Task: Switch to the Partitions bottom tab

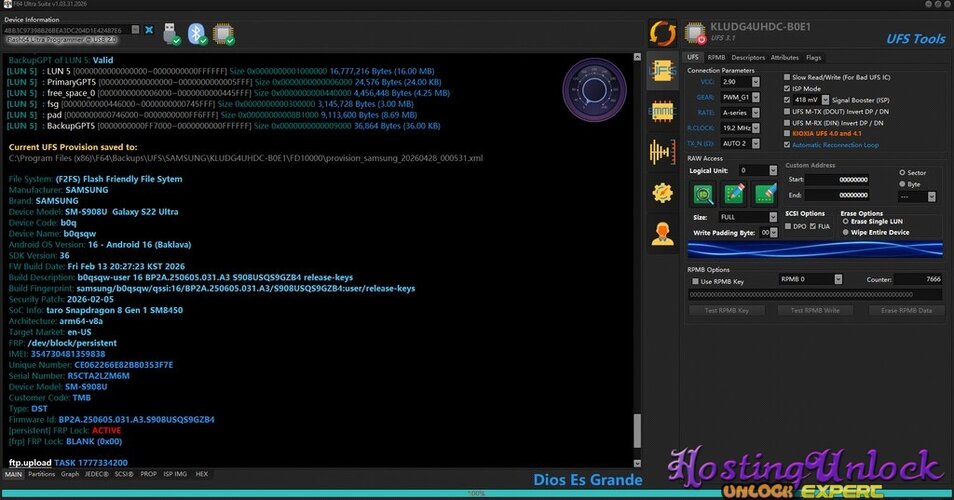Action: (41, 474)
